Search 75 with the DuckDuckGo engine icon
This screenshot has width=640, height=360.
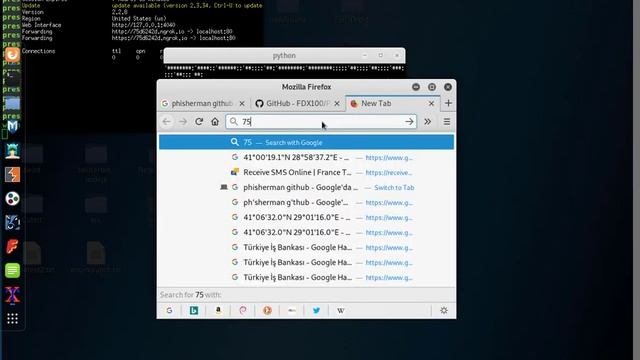267,311
